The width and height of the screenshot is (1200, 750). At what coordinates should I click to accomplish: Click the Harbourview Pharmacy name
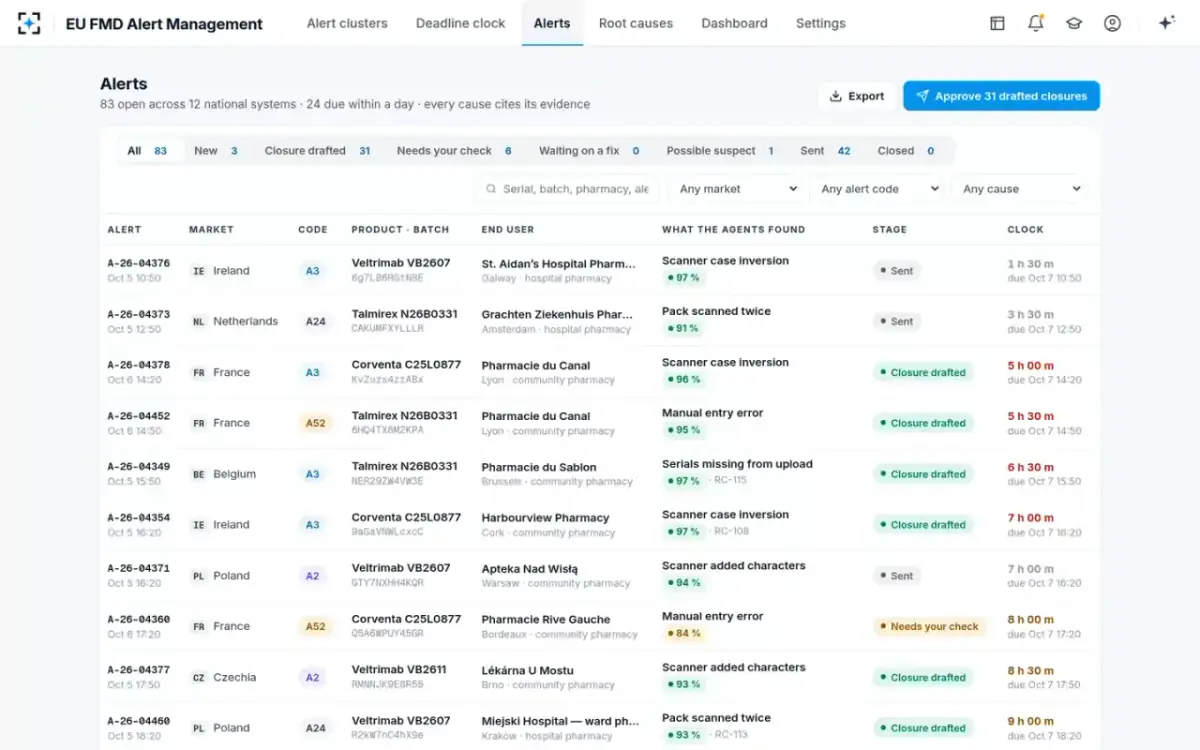coord(545,518)
